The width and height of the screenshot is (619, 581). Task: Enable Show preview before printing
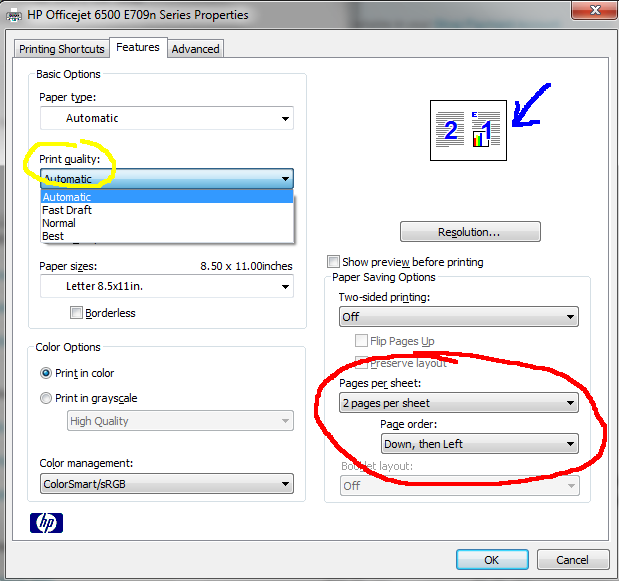(333, 261)
